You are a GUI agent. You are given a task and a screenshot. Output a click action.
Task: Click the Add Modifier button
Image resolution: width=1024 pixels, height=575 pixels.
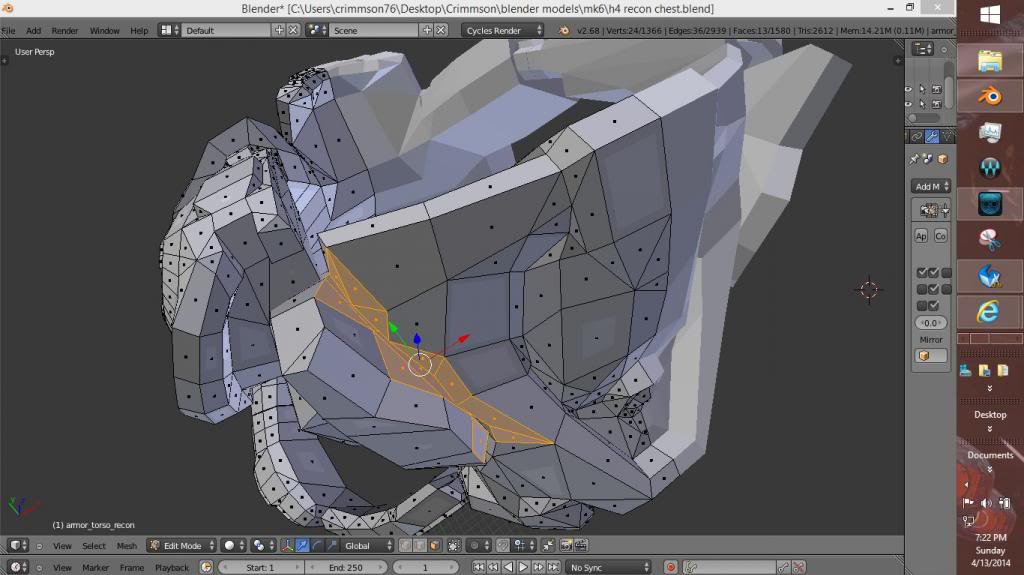coord(931,186)
